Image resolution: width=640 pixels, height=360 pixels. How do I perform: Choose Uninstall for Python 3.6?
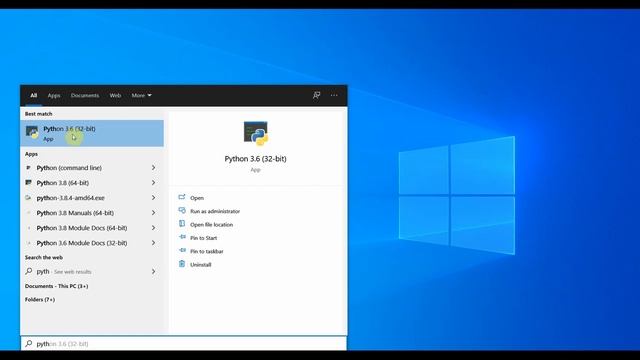(x=200, y=265)
